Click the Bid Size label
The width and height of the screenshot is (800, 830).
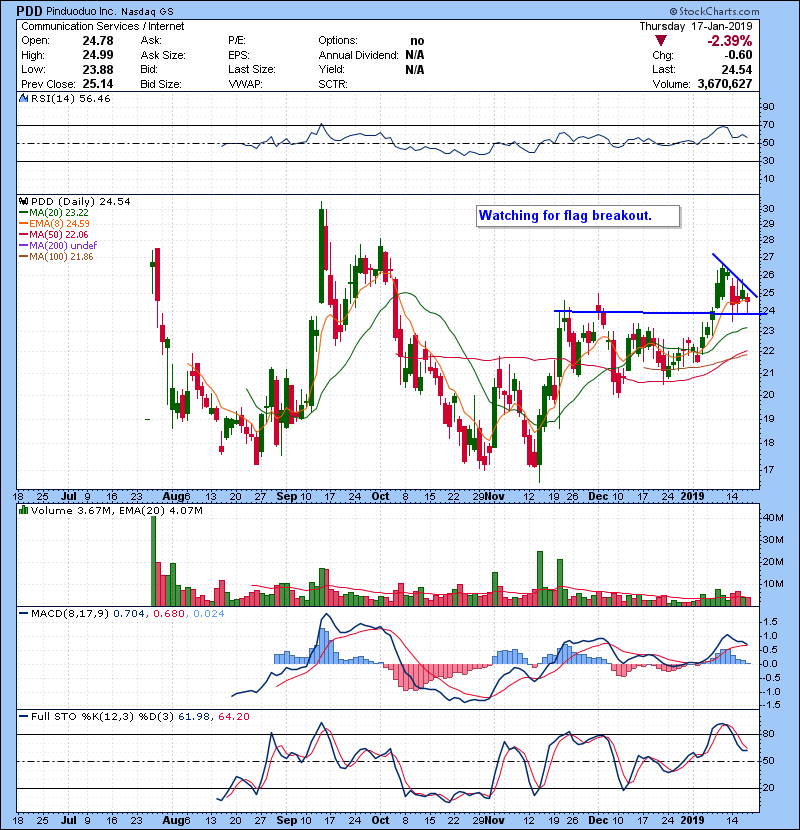(x=161, y=84)
